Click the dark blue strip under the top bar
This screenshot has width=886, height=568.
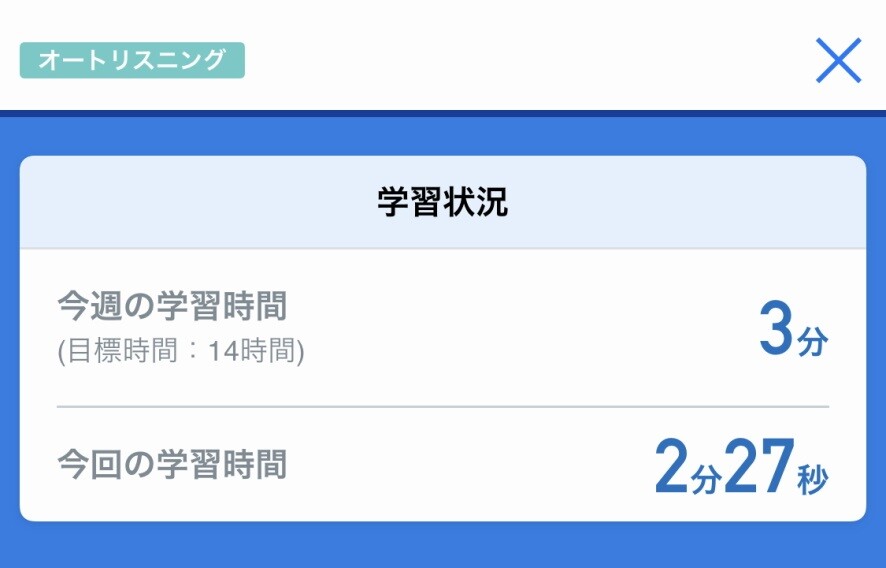tap(442, 113)
